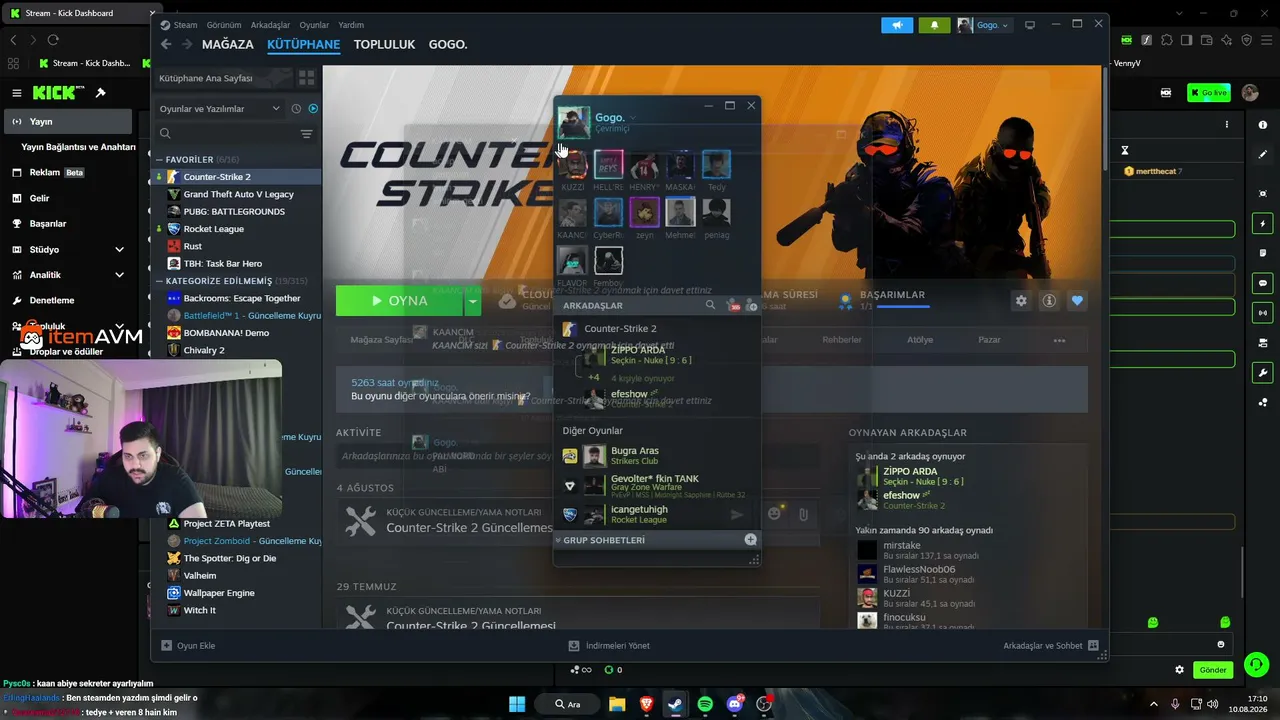The height and width of the screenshot is (720, 1280).
Task: Select Rocket League in the library list
Action: 213,229
